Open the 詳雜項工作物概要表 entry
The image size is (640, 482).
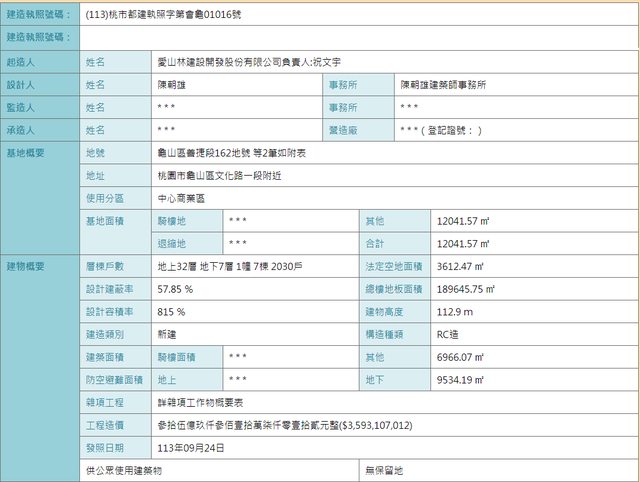click(x=201, y=402)
